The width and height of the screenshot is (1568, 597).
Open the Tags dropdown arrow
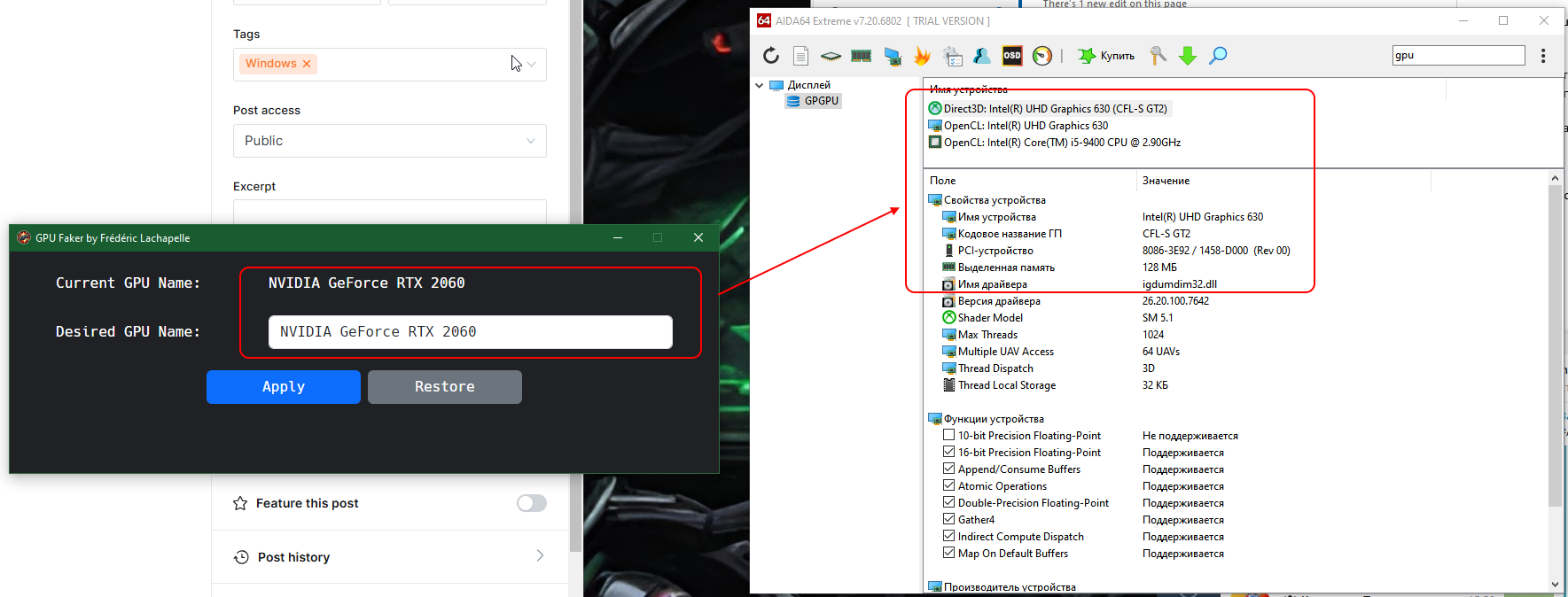click(531, 64)
